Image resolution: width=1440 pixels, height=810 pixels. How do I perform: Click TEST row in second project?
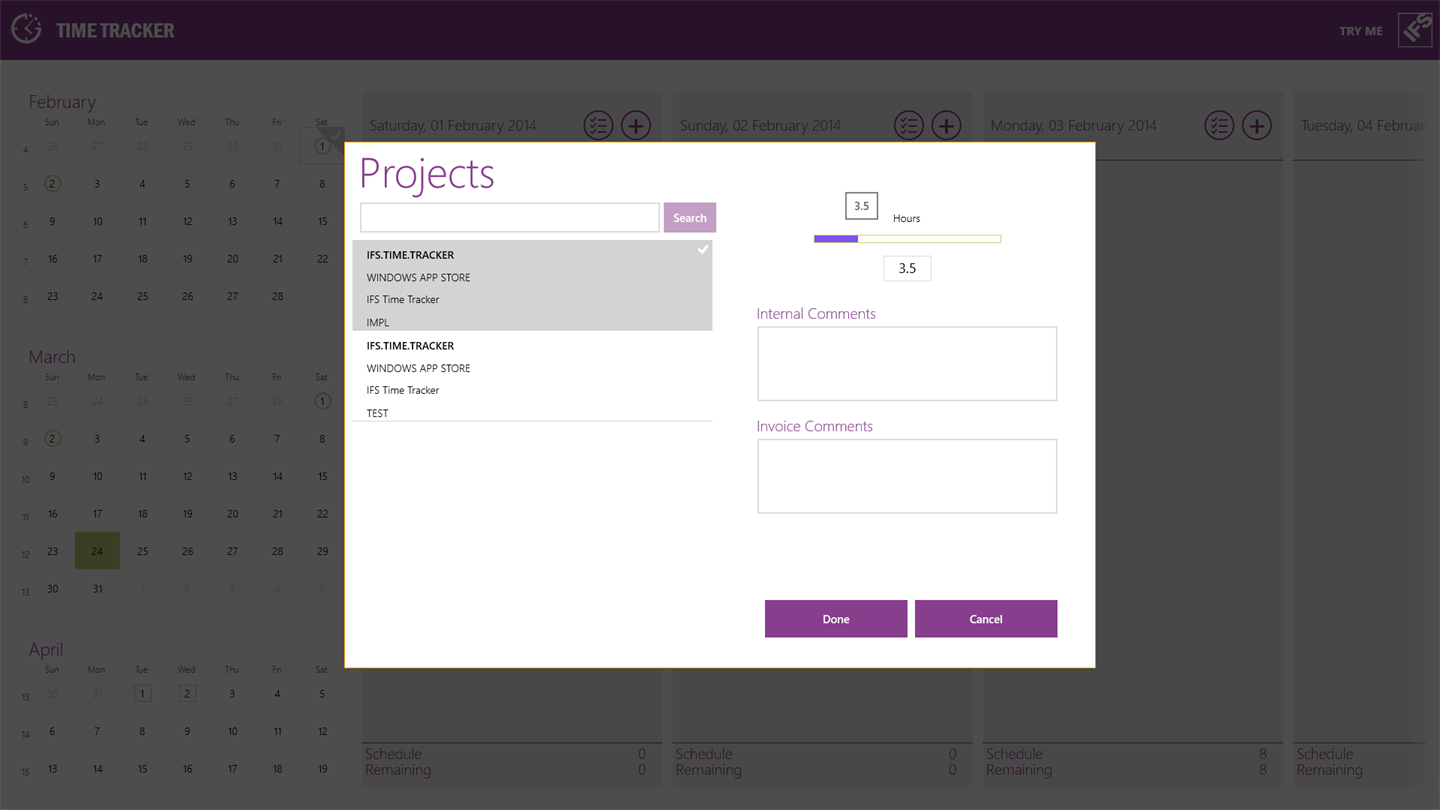click(378, 413)
